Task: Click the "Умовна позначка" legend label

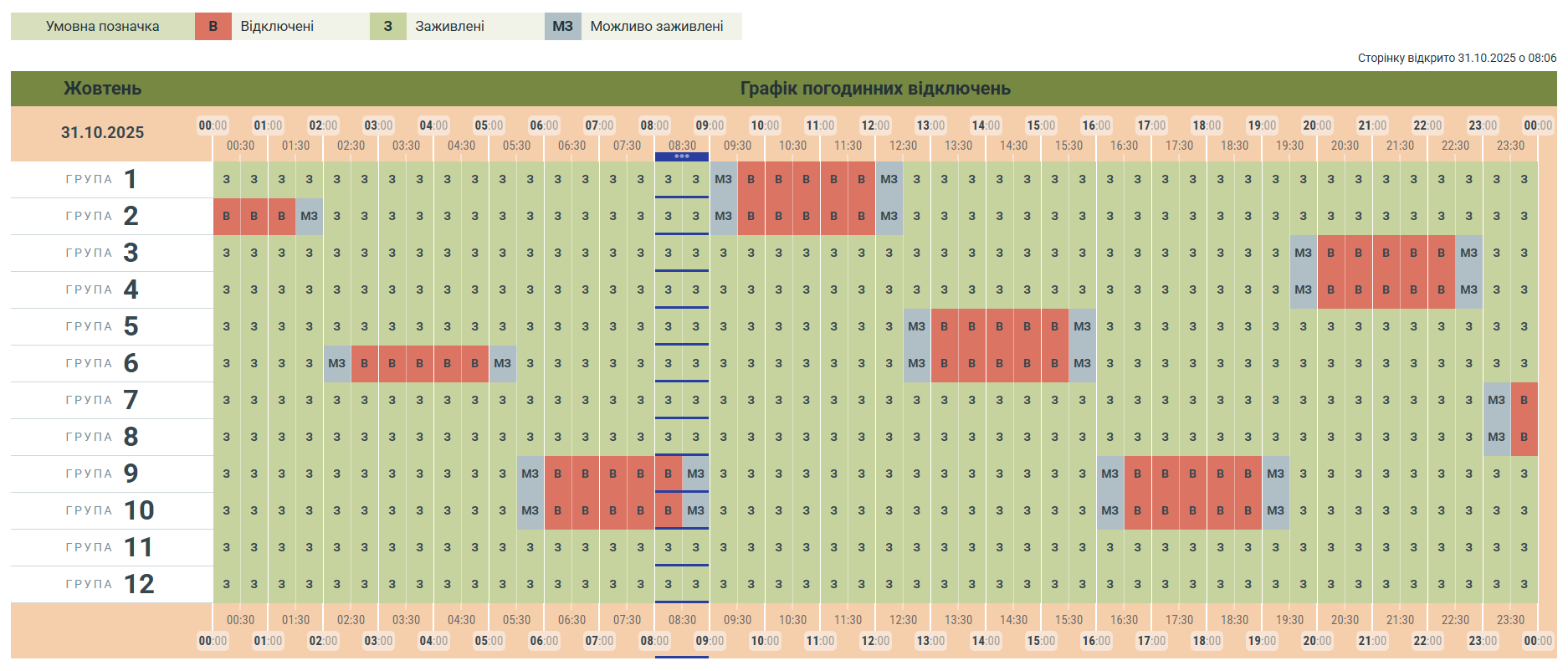Action: (x=102, y=26)
